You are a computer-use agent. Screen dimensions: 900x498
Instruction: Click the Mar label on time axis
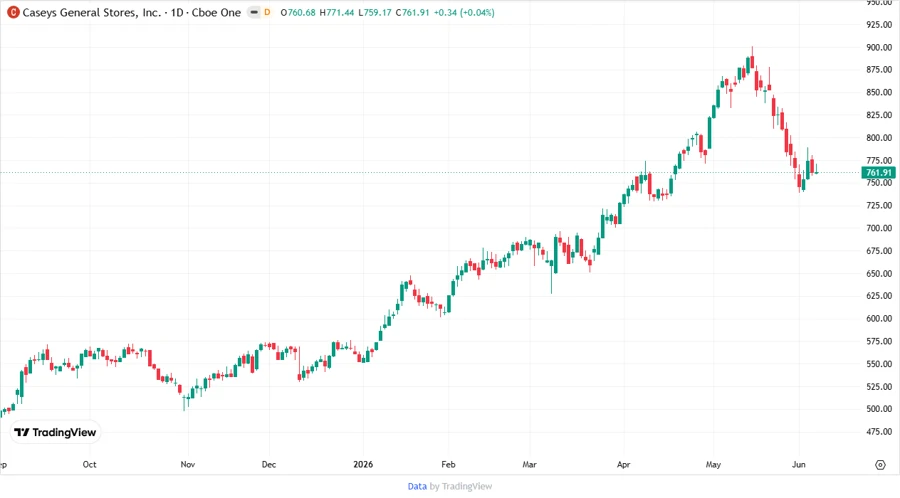tap(529, 465)
